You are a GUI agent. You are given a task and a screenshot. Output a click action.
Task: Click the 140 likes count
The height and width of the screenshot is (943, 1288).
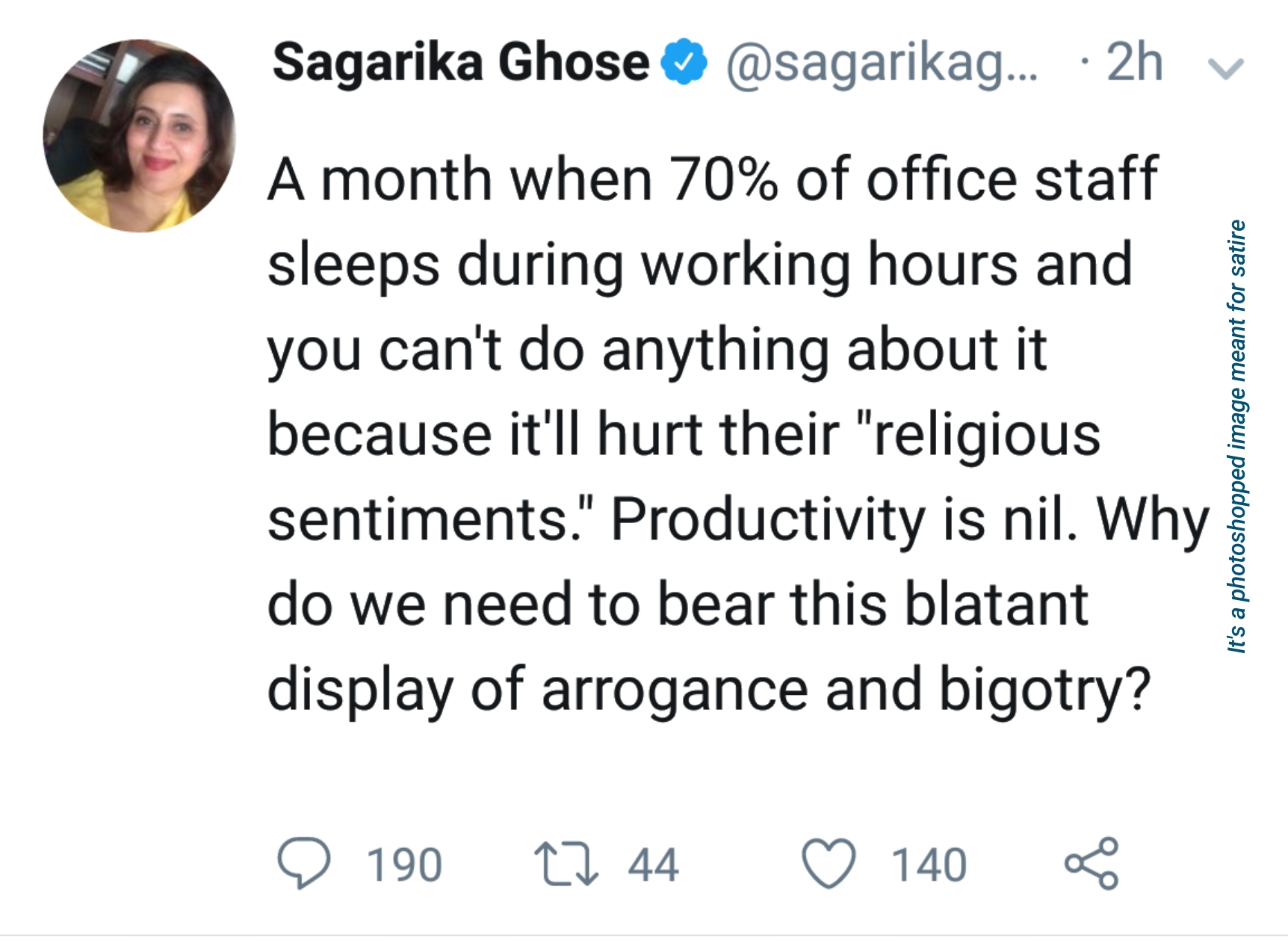click(929, 865)
